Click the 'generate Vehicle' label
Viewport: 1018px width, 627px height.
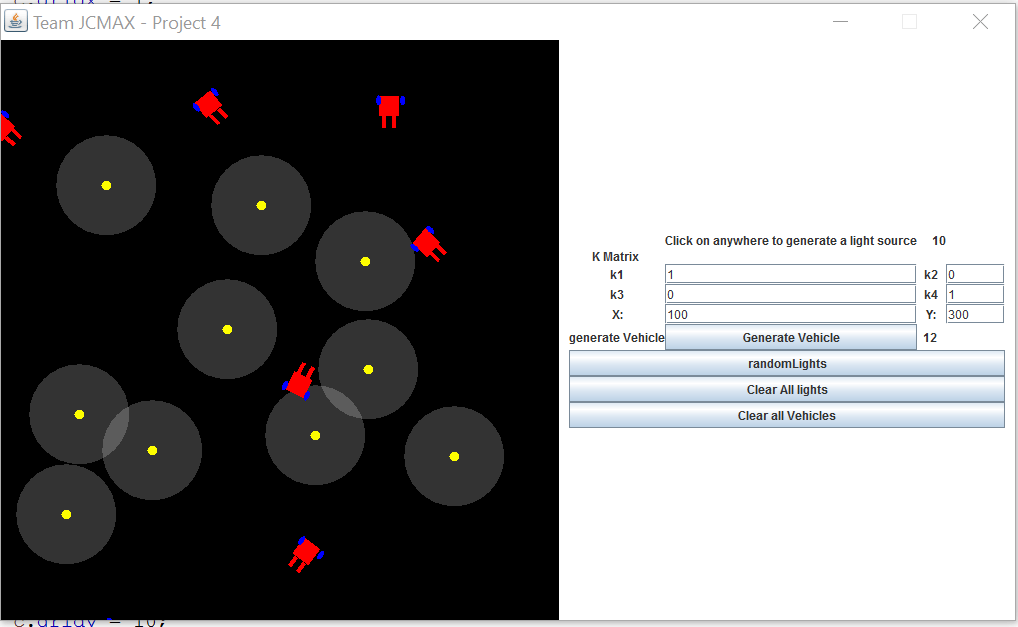coord(616,338)
